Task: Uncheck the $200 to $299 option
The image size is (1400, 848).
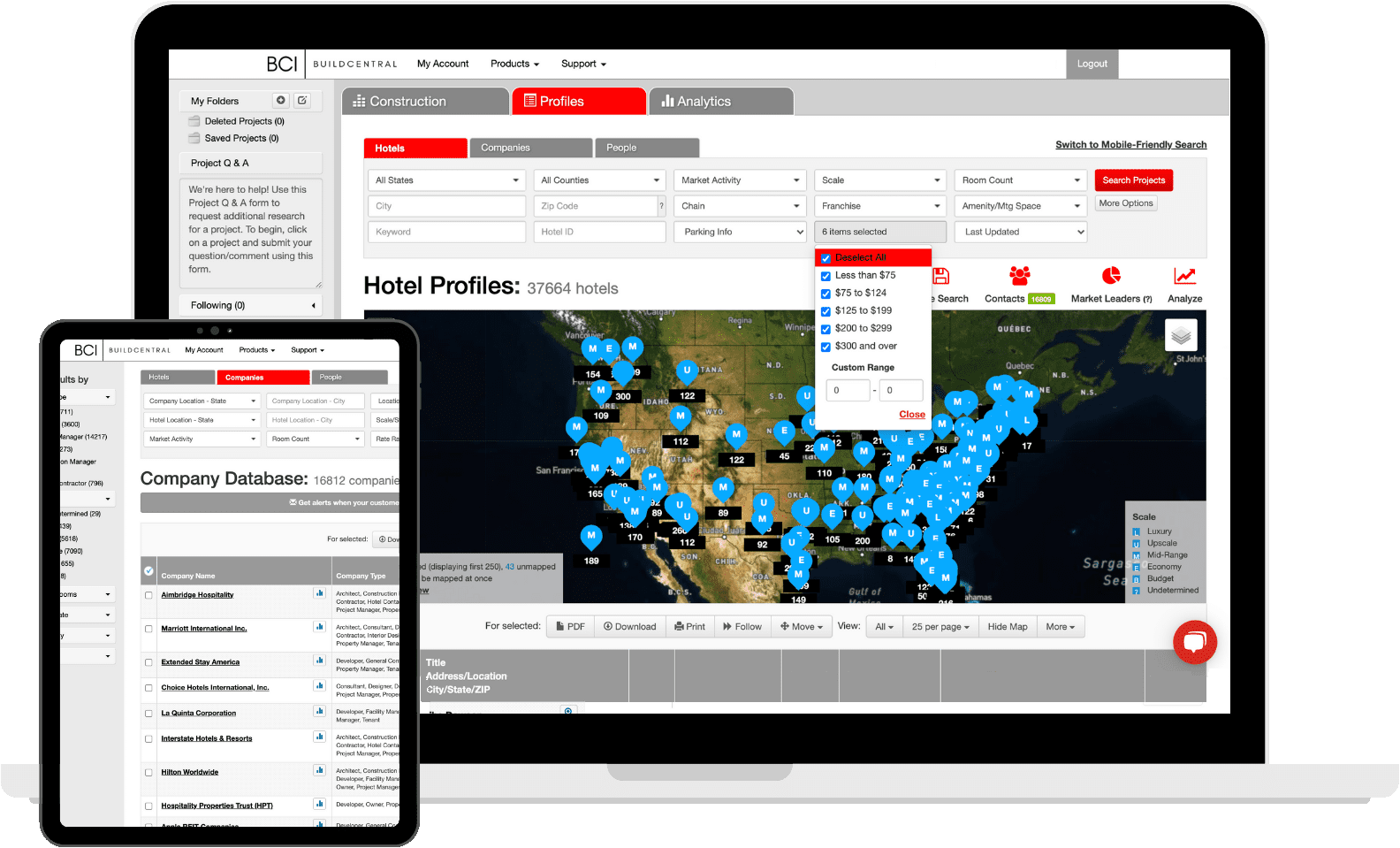Action: (x=826, y=329)
